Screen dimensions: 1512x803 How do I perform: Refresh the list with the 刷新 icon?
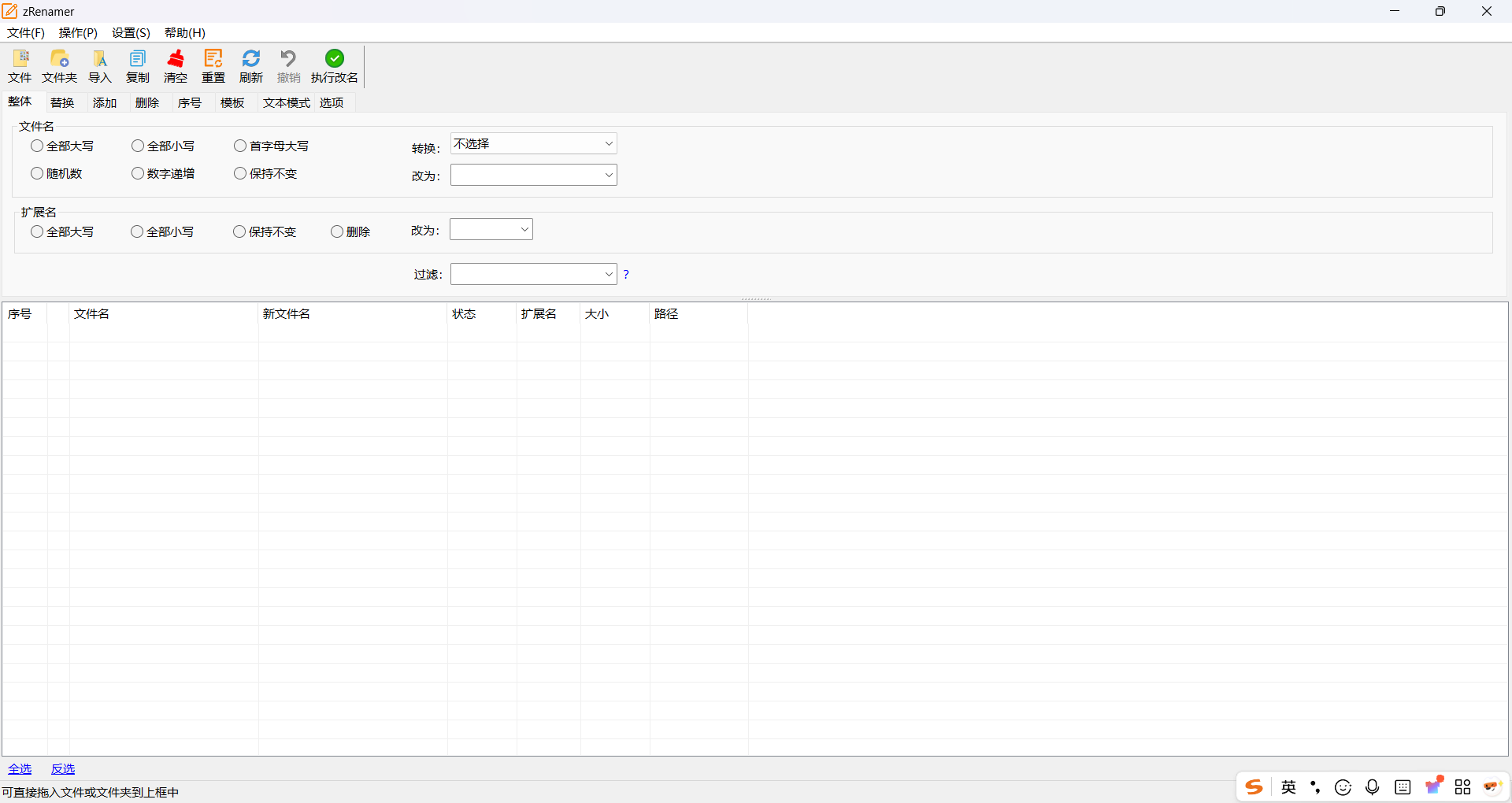pyautogui.click(x=251, y=59)
